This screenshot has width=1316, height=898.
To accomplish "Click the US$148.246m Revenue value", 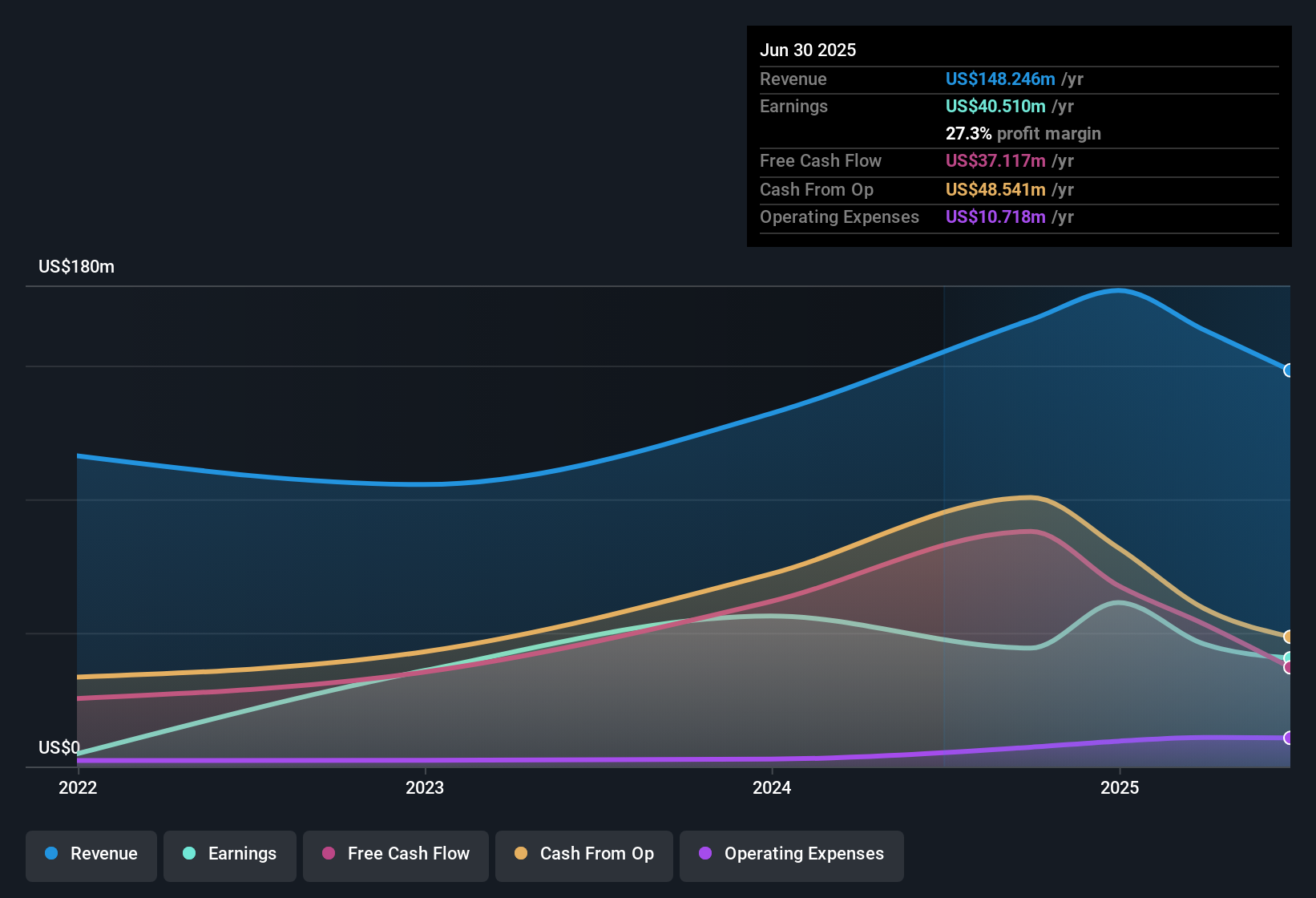I will tap(1000, 79).
